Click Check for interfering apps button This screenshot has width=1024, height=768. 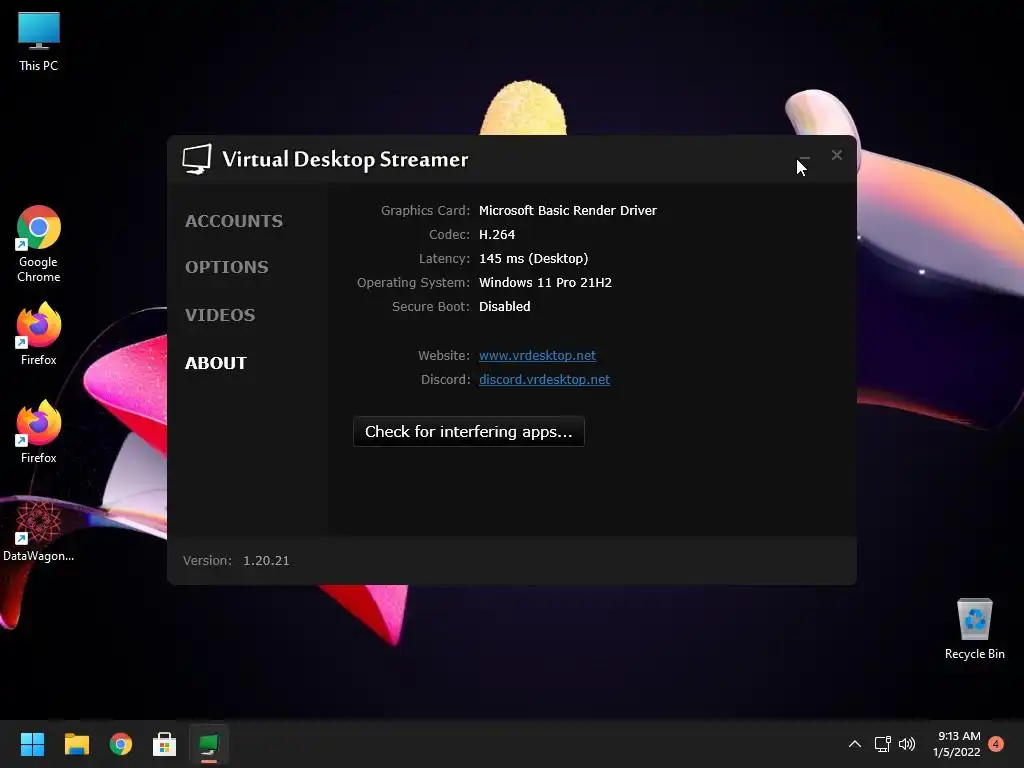[x=468, y=432]
